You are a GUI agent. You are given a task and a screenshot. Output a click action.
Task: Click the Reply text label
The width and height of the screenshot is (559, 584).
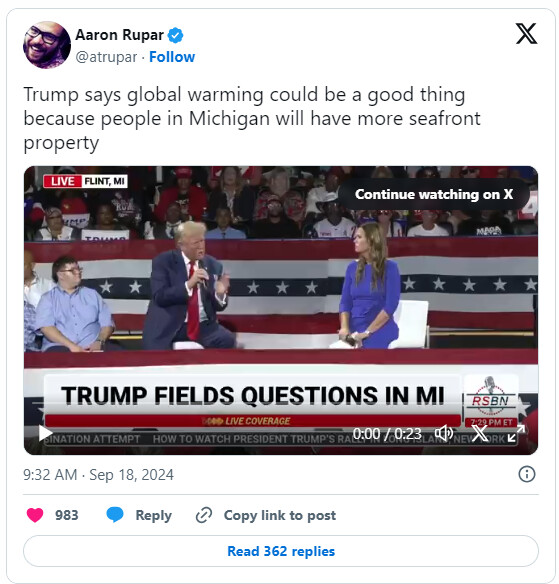tap(153, 515)
